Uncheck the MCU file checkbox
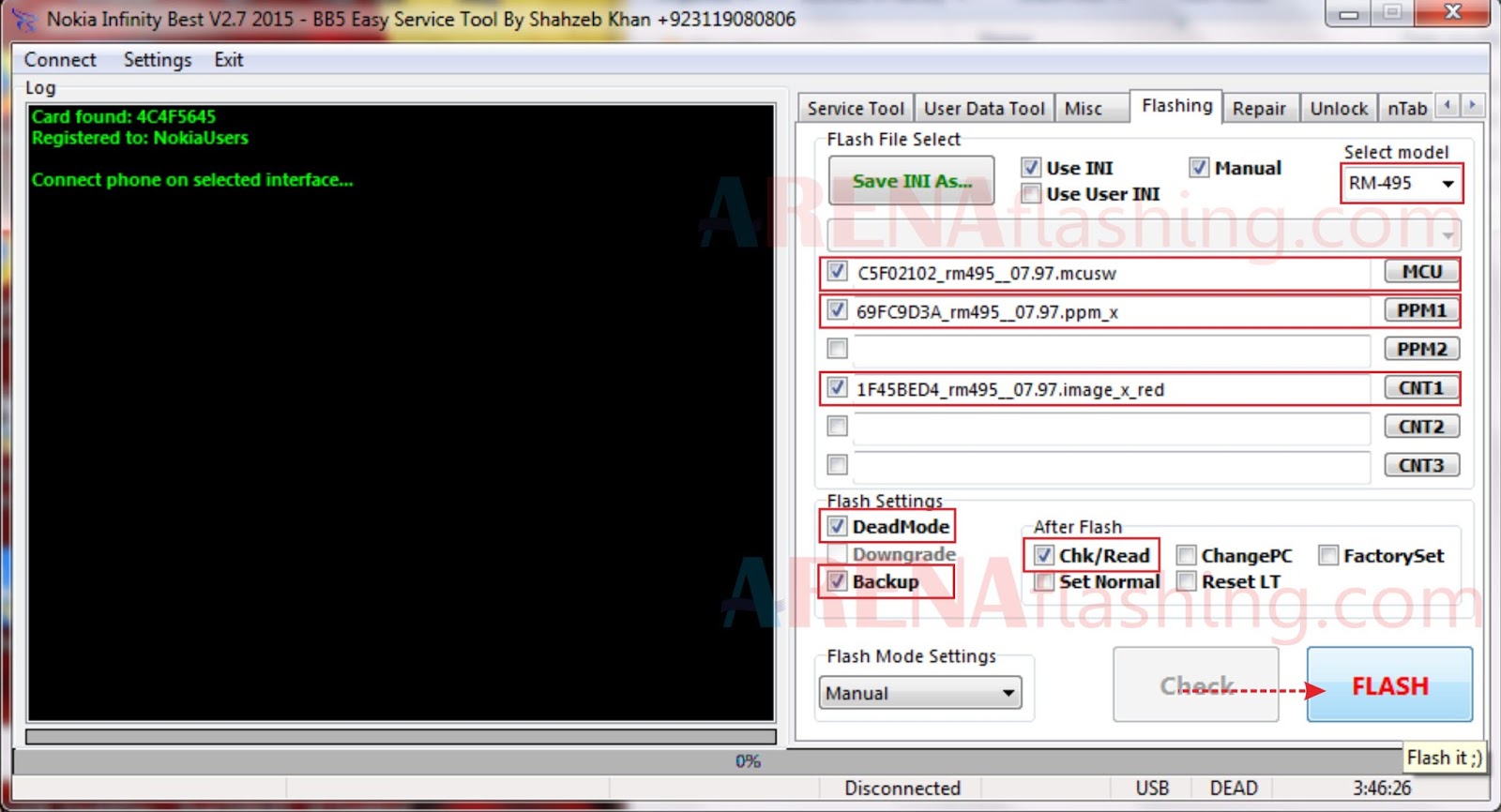The width and height of the screenshot is (1501, 812). [x=837, y=273]
